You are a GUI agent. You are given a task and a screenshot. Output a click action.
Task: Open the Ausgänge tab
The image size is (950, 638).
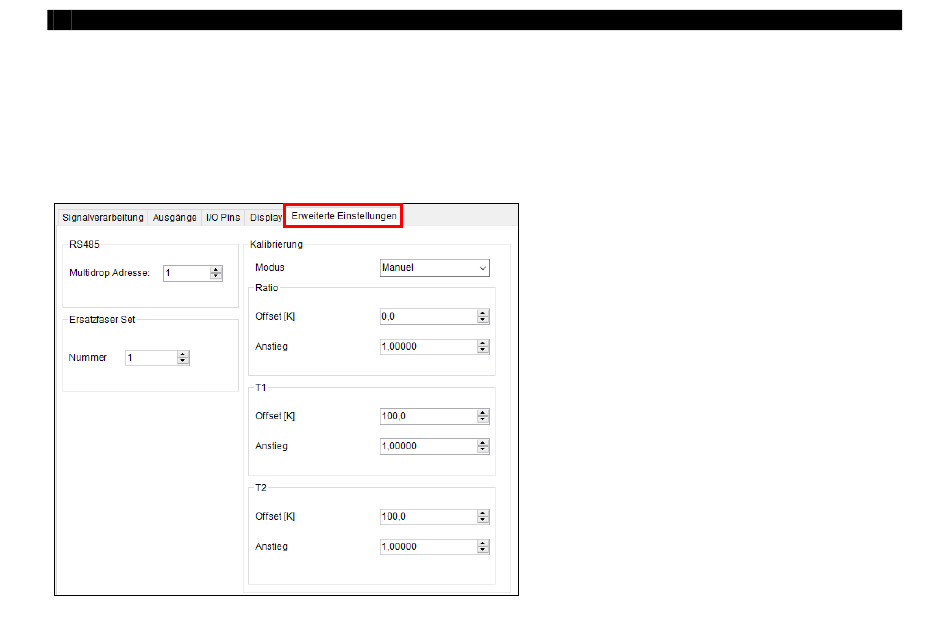pyautogui.click(x=174, y=218)
